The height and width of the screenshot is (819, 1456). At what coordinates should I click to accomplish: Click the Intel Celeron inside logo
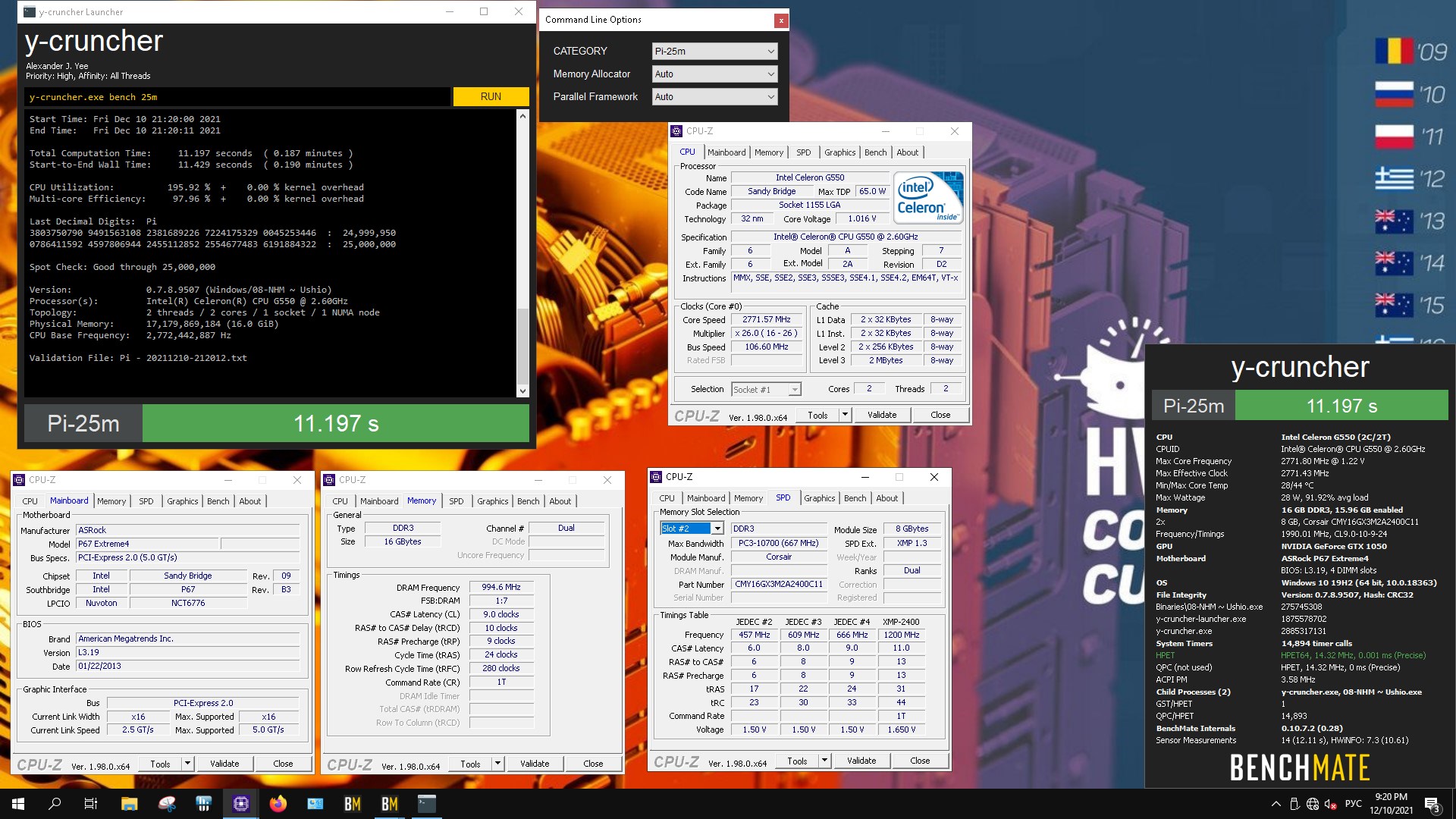(x=929, y=197)
